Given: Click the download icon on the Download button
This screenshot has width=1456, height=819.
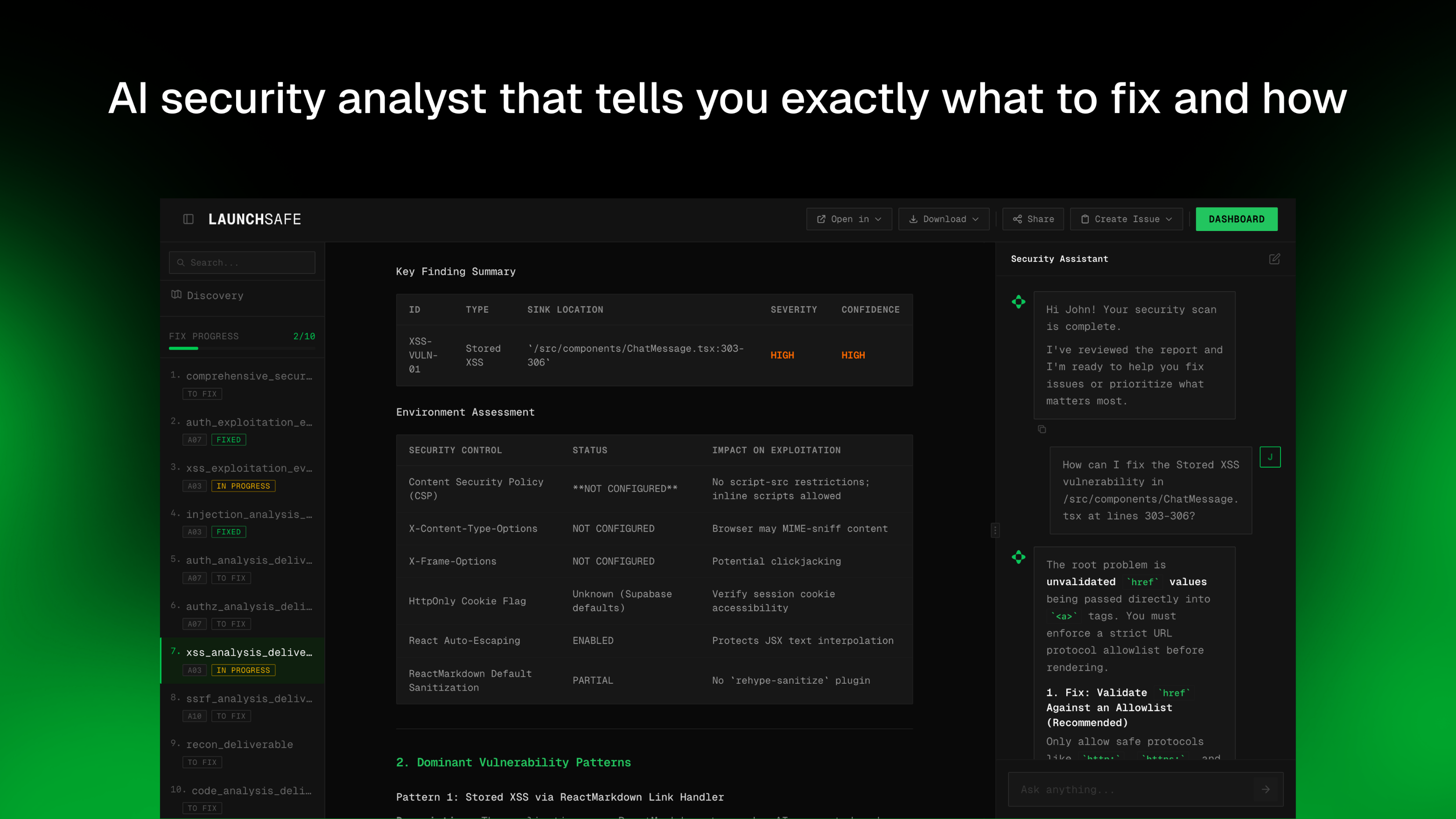Looking at the screenshot, I should pyautogui.click(x=914, y=219).
